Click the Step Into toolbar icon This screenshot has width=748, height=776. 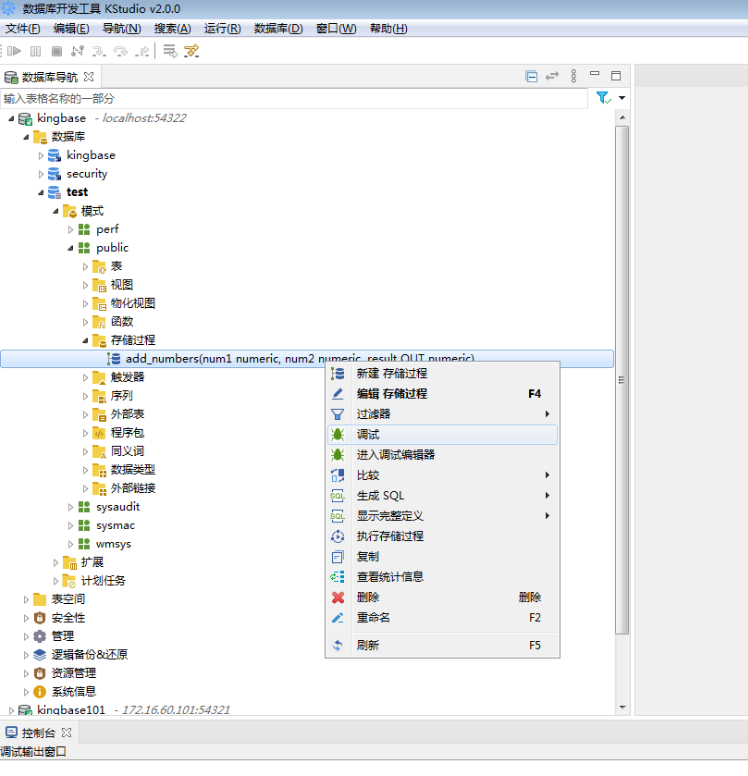pos(99,50)
